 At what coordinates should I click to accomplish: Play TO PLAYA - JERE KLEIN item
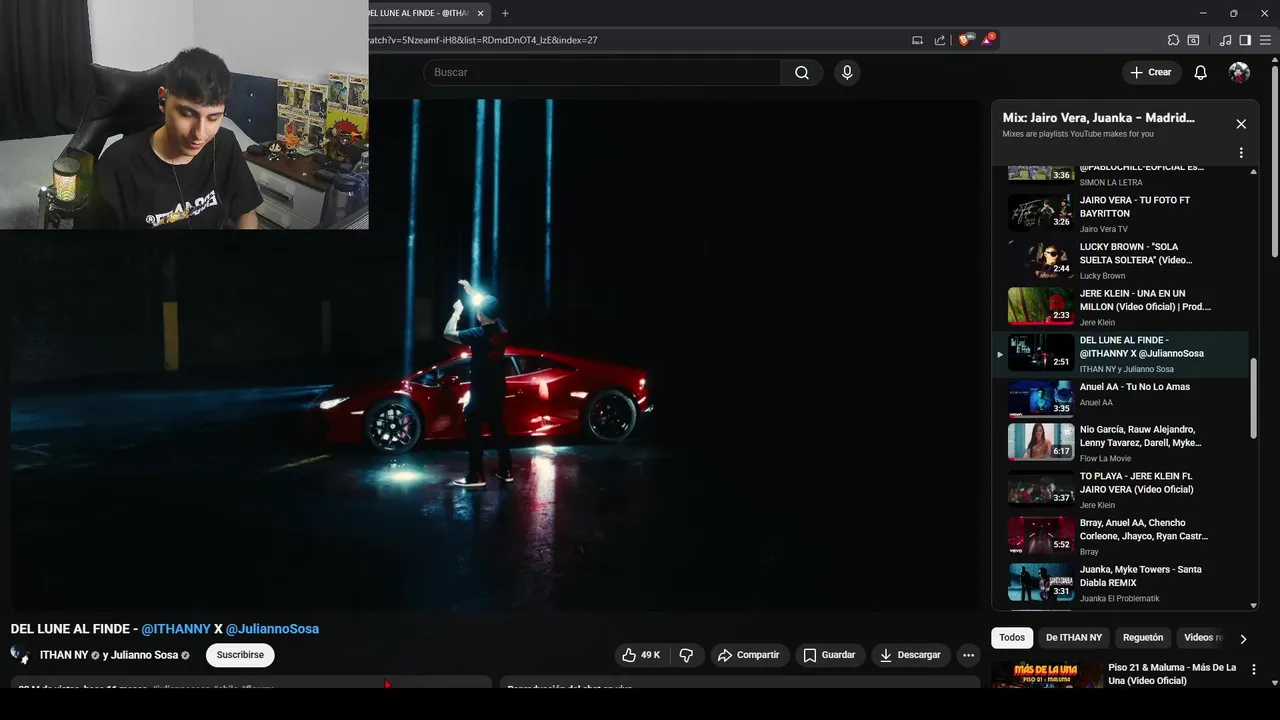pyautogui.click(x=1120, y=490)
